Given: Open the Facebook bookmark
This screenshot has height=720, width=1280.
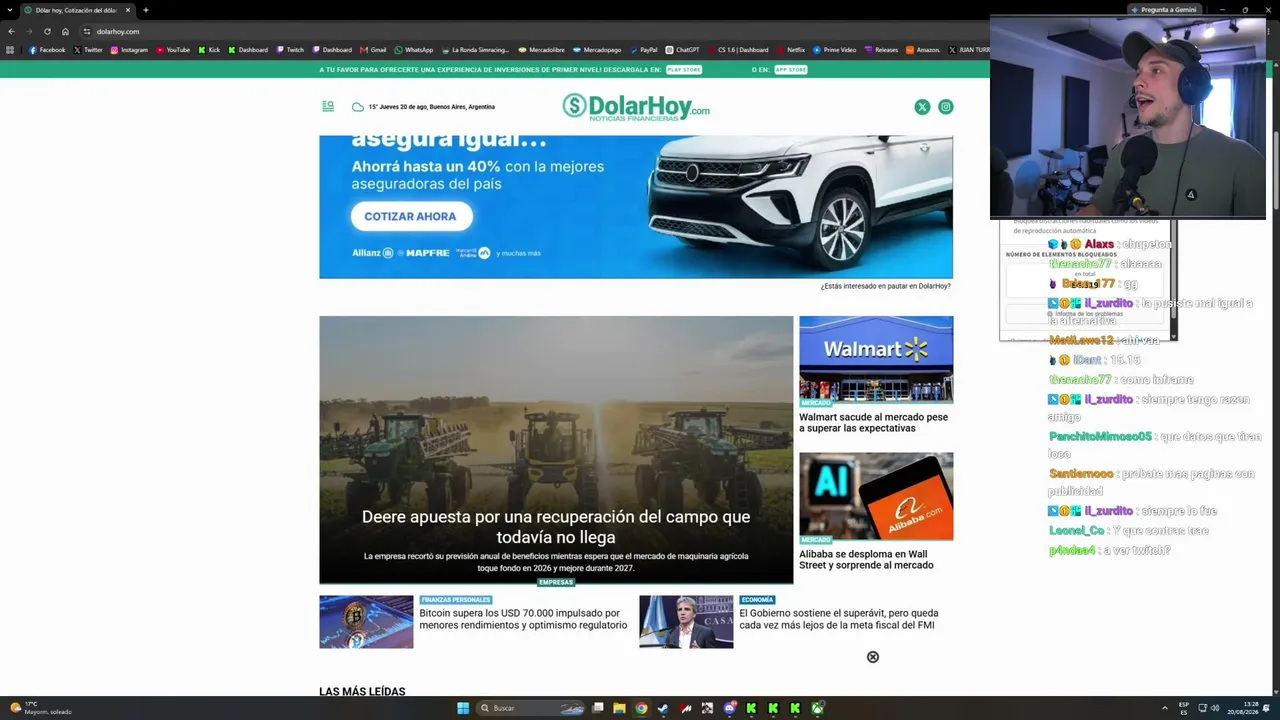Looking at the screenshot, I should (x=47, y=50).
